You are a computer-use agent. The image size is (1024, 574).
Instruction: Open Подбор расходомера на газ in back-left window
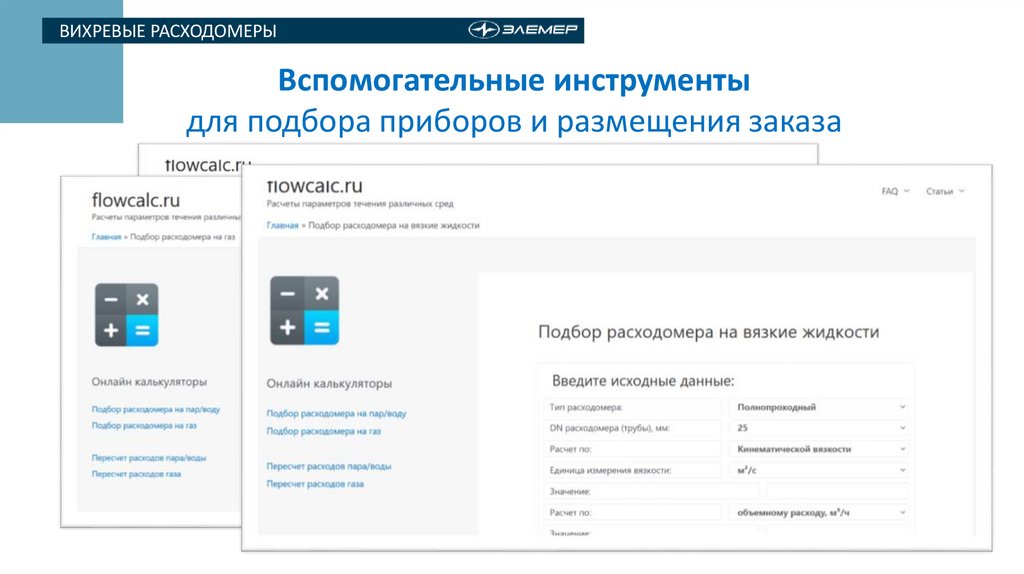(144, 425)
